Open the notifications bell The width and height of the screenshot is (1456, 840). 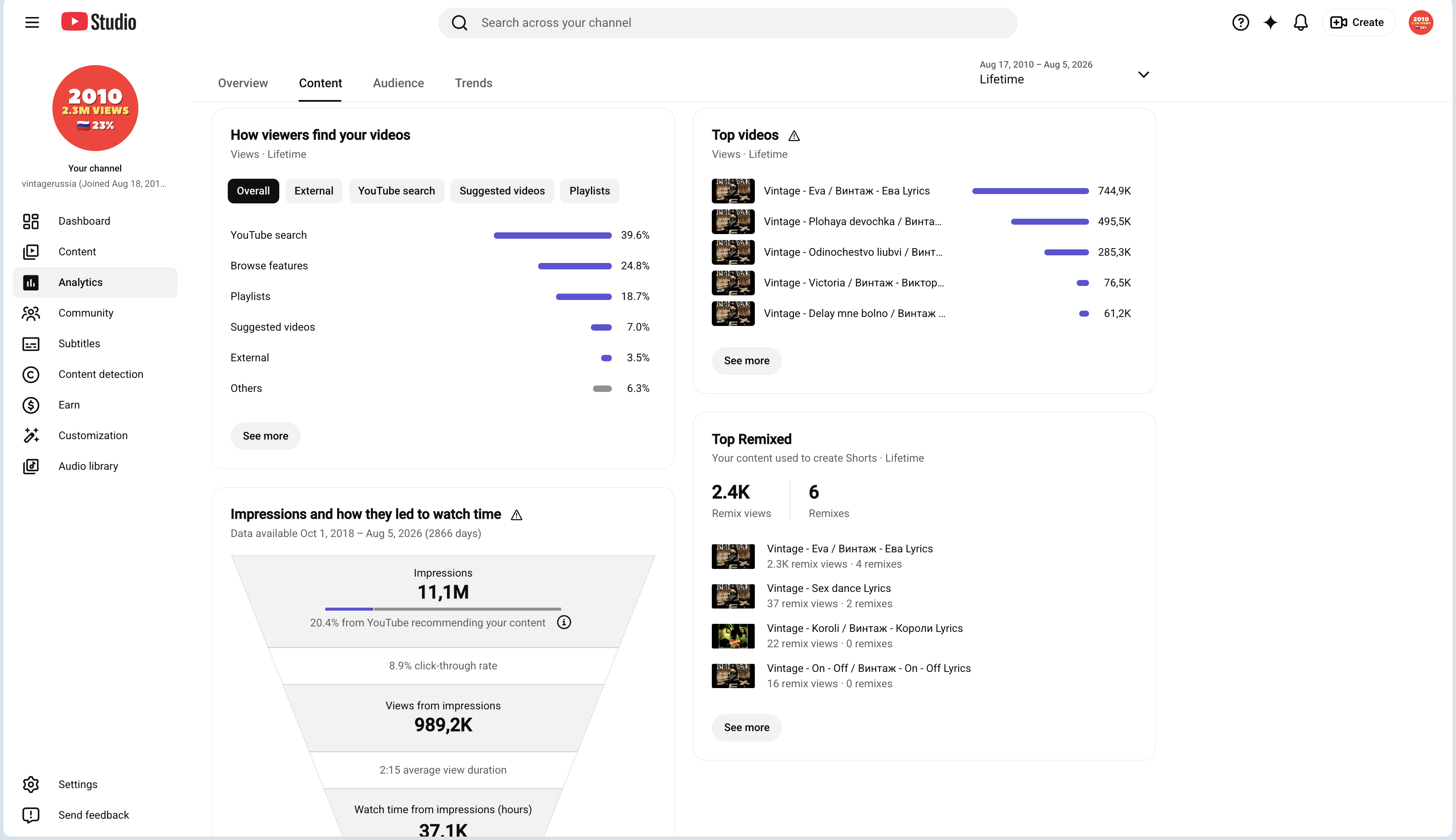pos(1300,23)
